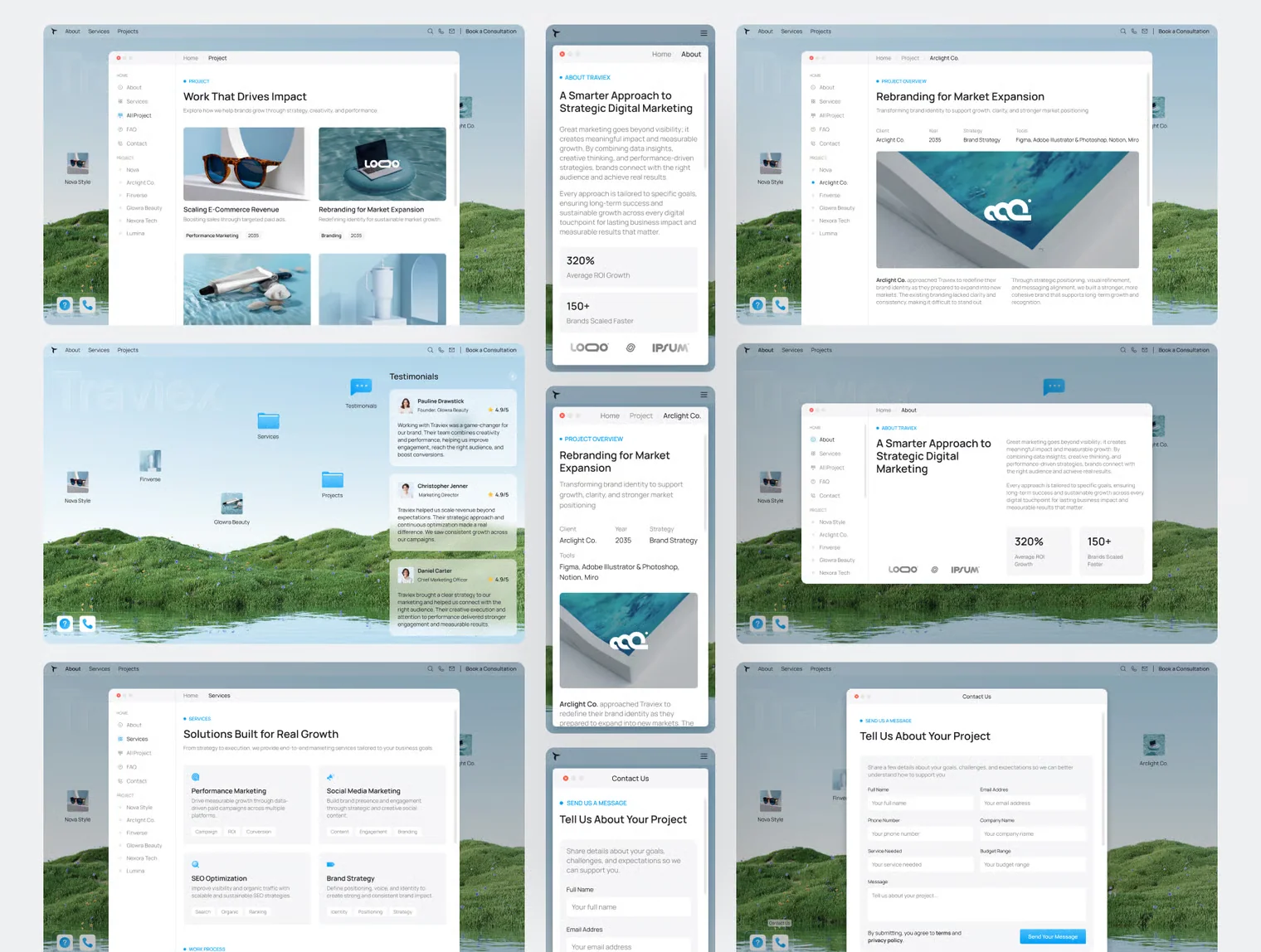Click the chat bubble icon above desktop About window

(1054, 386)
